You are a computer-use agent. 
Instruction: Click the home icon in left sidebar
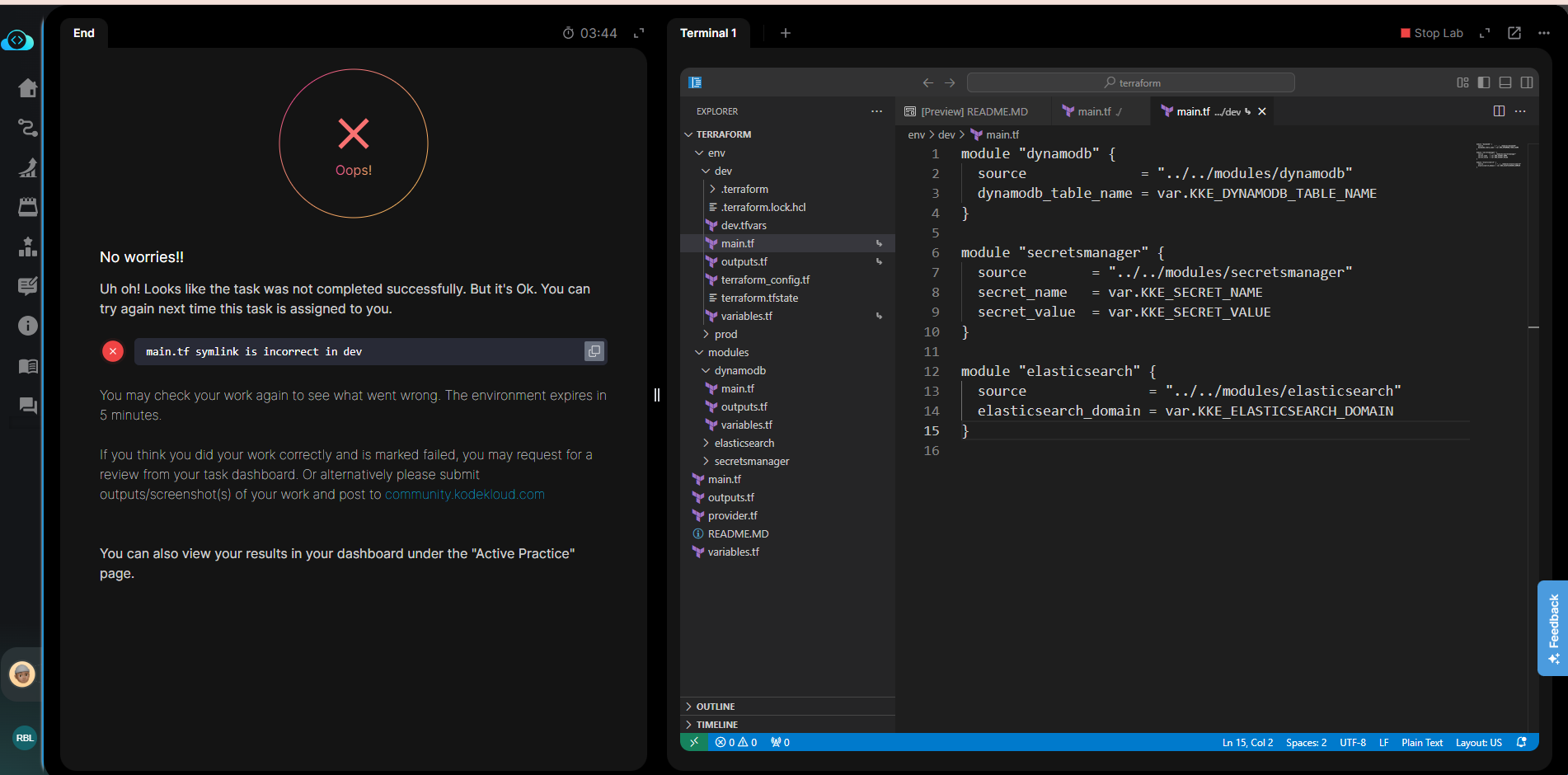coord(28,88)
